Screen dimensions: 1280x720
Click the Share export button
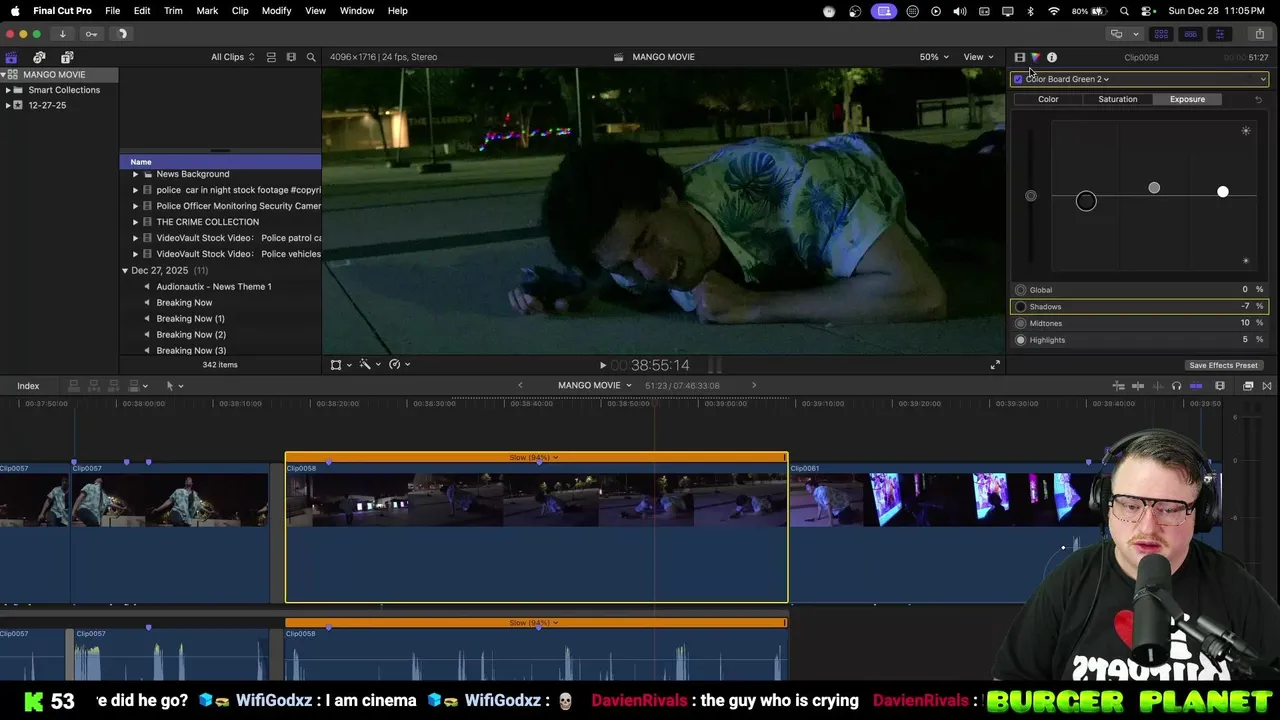[x=1259, y=34]
